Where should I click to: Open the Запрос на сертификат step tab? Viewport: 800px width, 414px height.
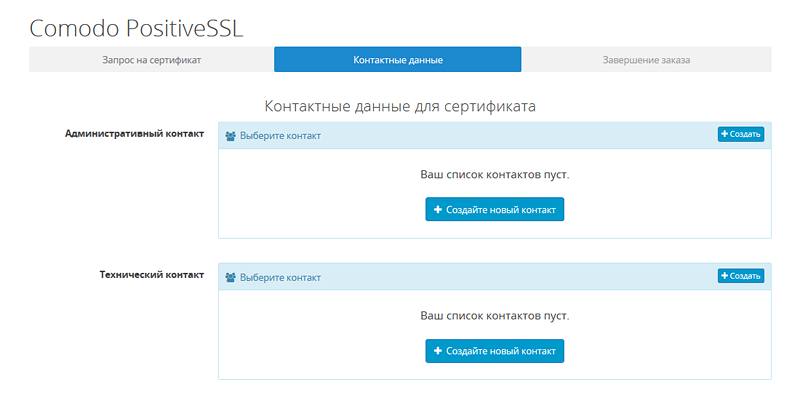[x=152, y=60]
